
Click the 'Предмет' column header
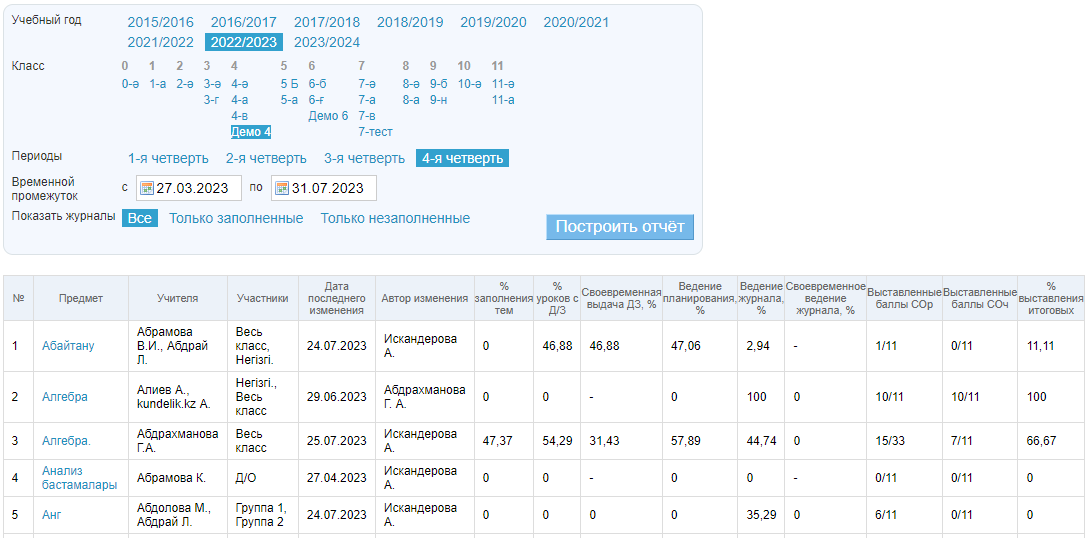coord(81,298)
